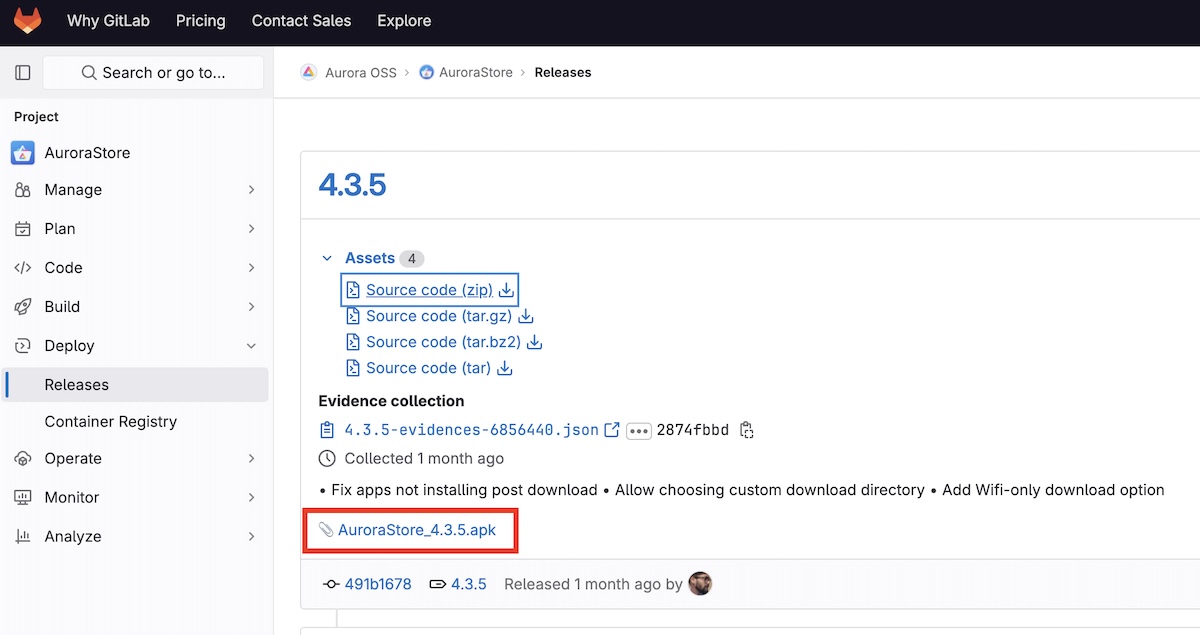Viewport: 1200px width, 635px height.
Task: Expand the Manage sidebar menu
Action: tap(135, 190)
